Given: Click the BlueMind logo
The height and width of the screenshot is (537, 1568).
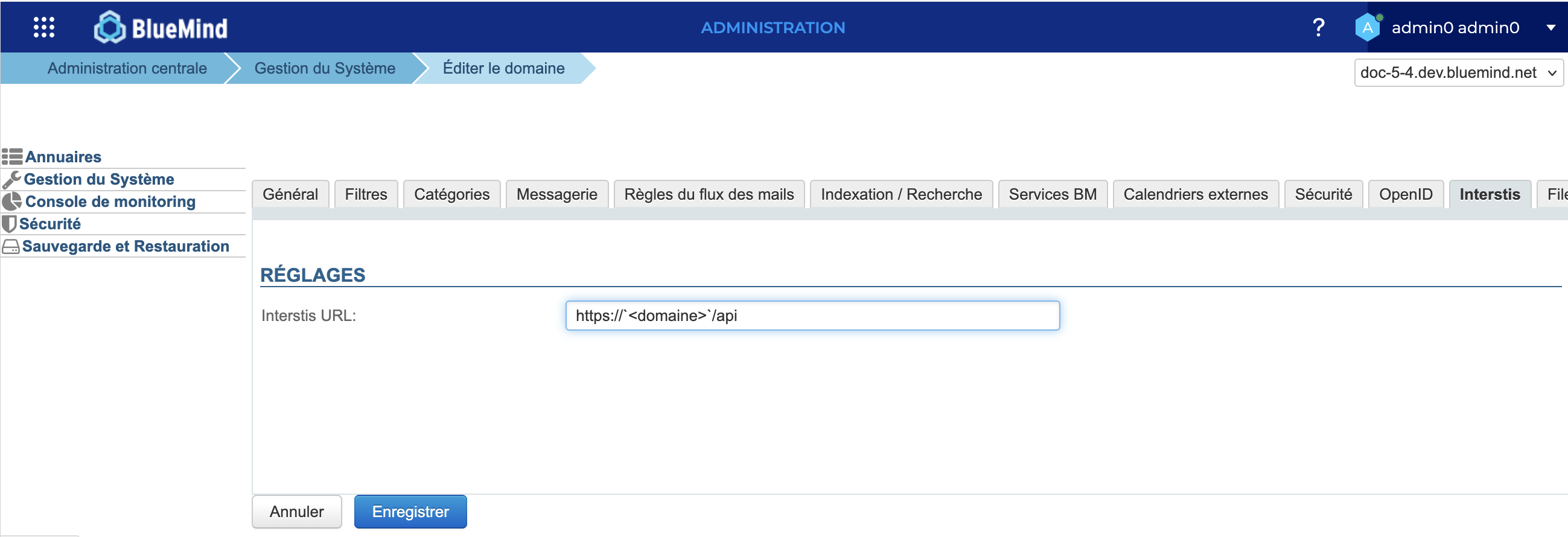Looking at the screenshot, I should (x=161, y=27).
